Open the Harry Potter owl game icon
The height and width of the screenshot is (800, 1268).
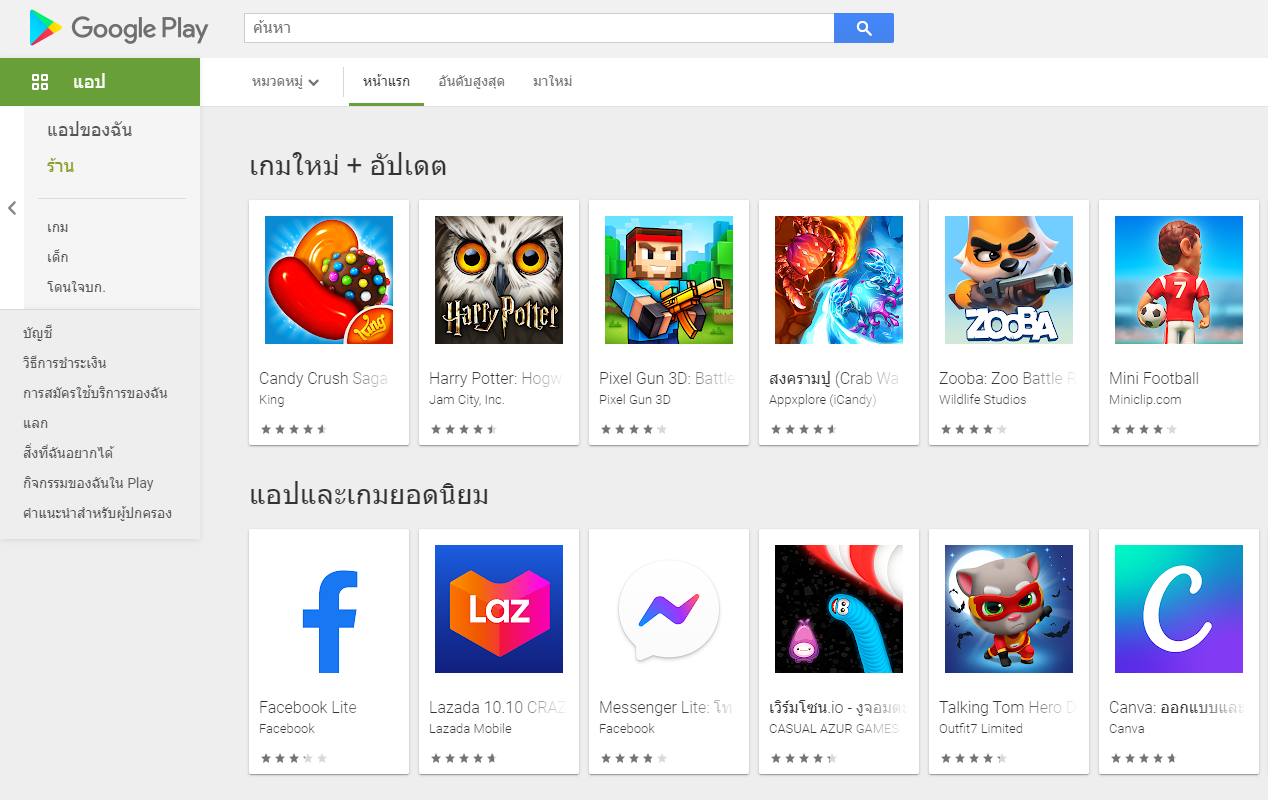point(499,280)
